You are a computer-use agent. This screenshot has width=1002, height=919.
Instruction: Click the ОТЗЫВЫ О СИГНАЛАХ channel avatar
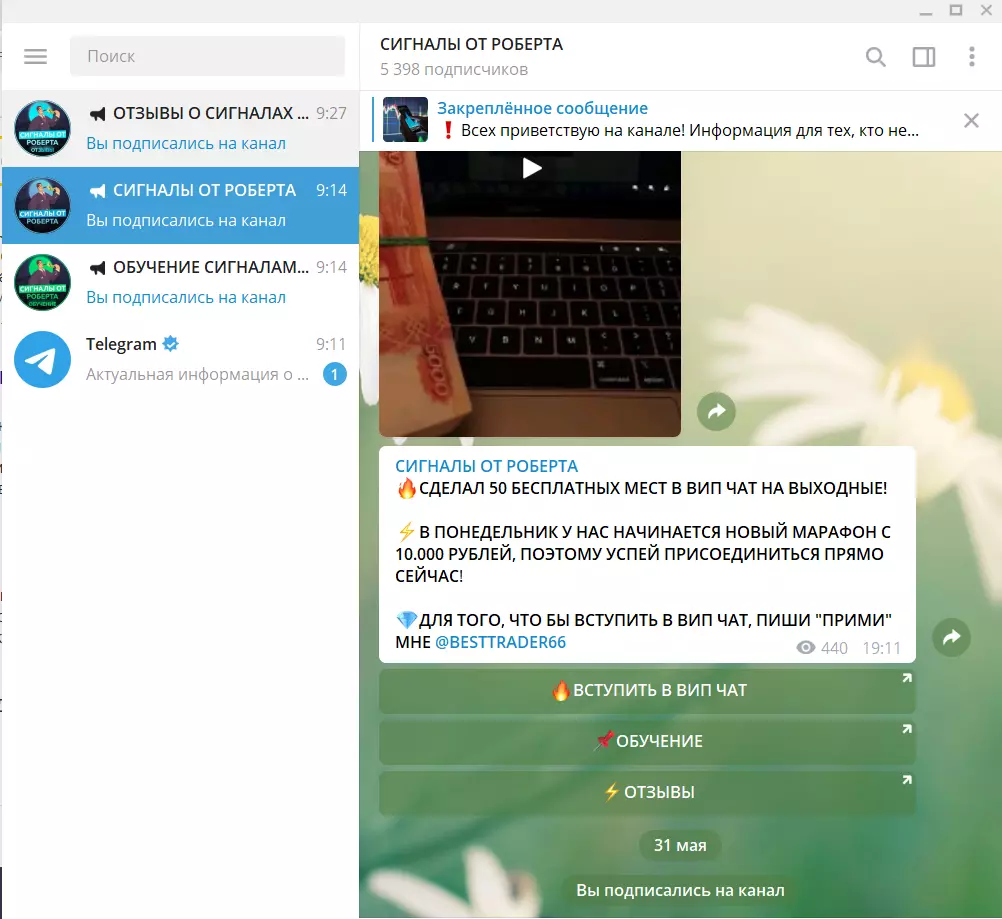coord(43,128)
